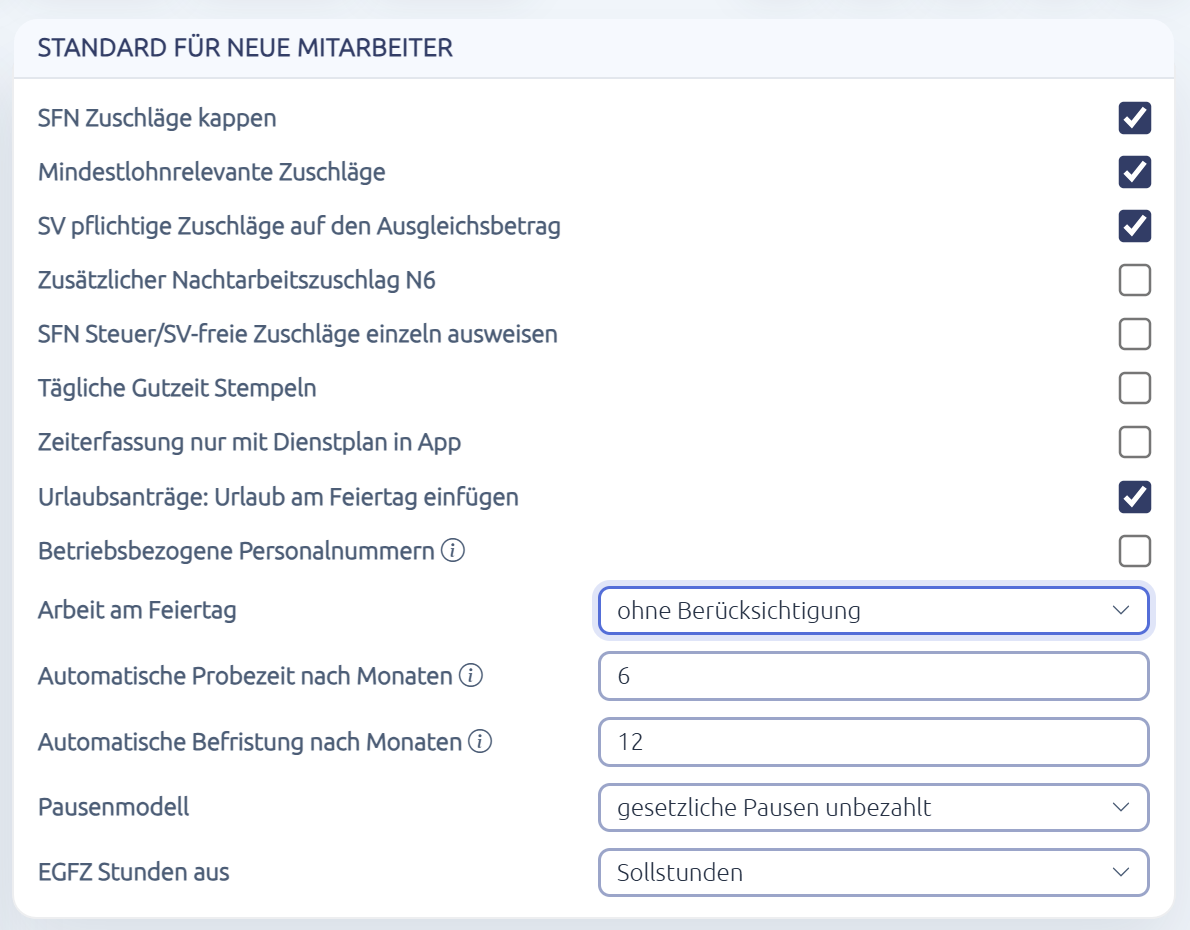Open the EGFZ Stunden aus dropdown
Viewport: 1190px width, 930px height.
click(x=874, y=872)
